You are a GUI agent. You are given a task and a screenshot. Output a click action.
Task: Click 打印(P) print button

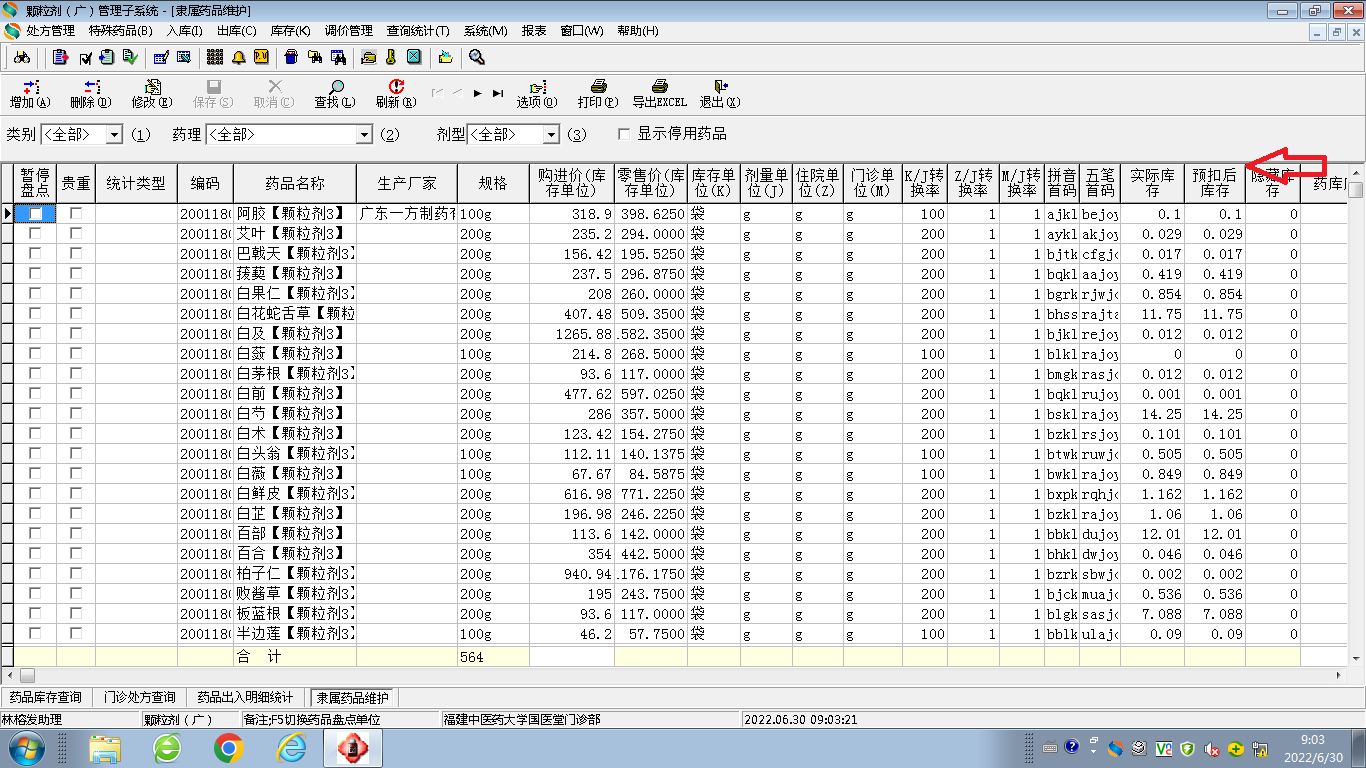(x=598, y=94)
